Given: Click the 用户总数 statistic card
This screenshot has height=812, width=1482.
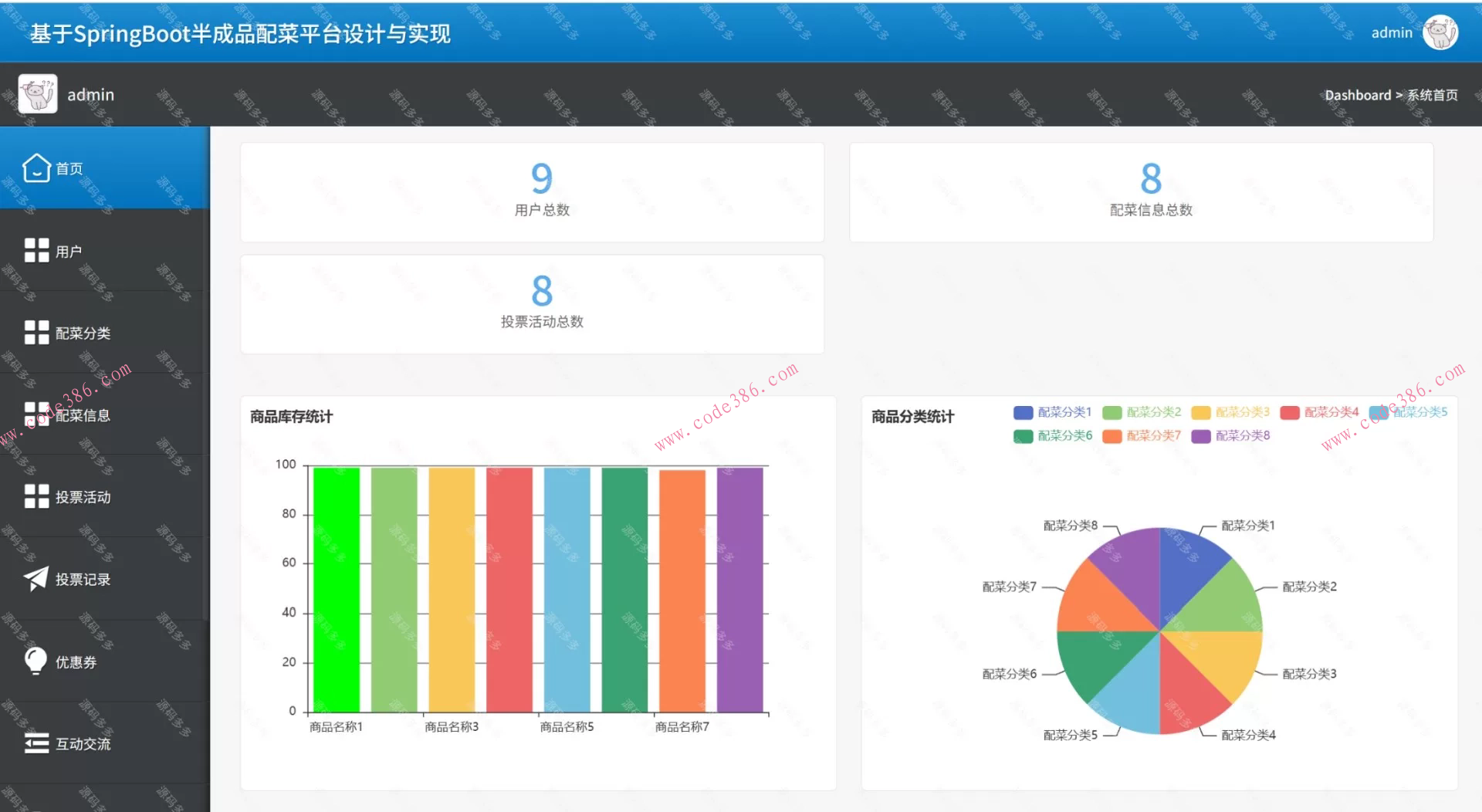Looking at the screenshot, I should pos(532,192).
